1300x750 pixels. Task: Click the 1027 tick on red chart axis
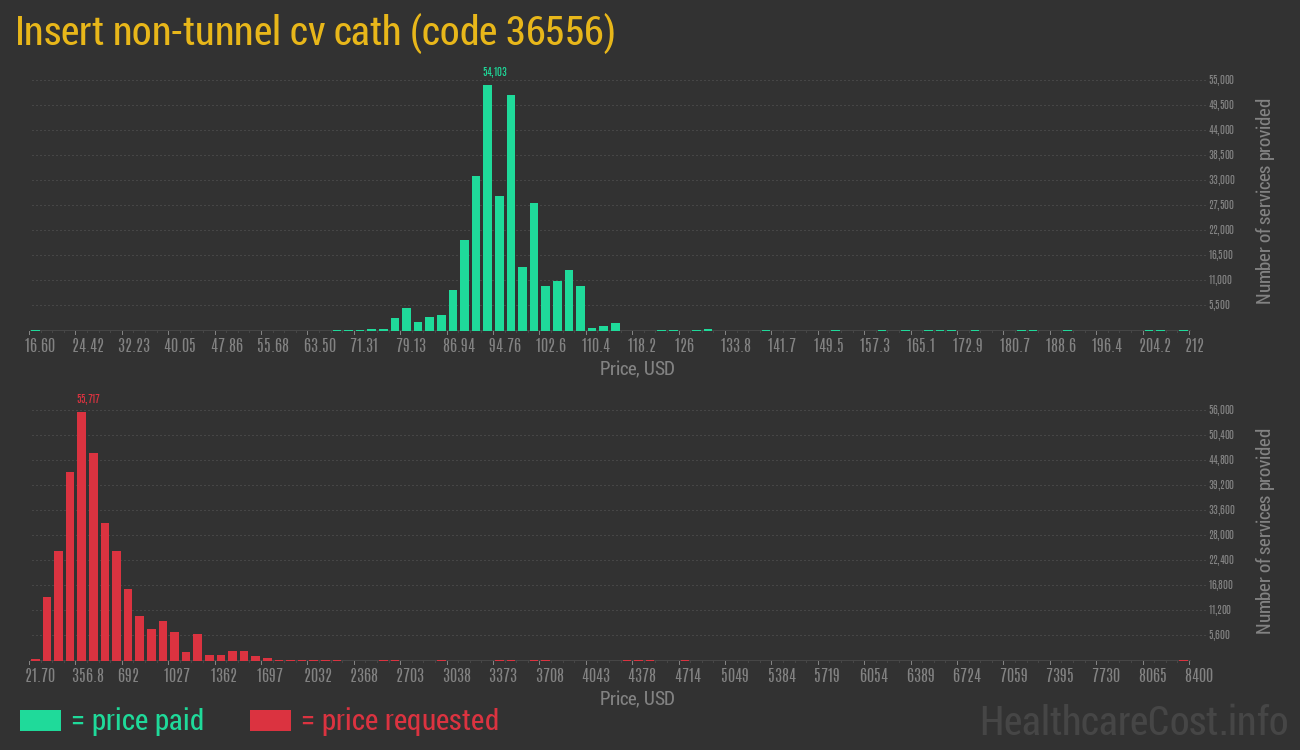(x=177, y=676)
